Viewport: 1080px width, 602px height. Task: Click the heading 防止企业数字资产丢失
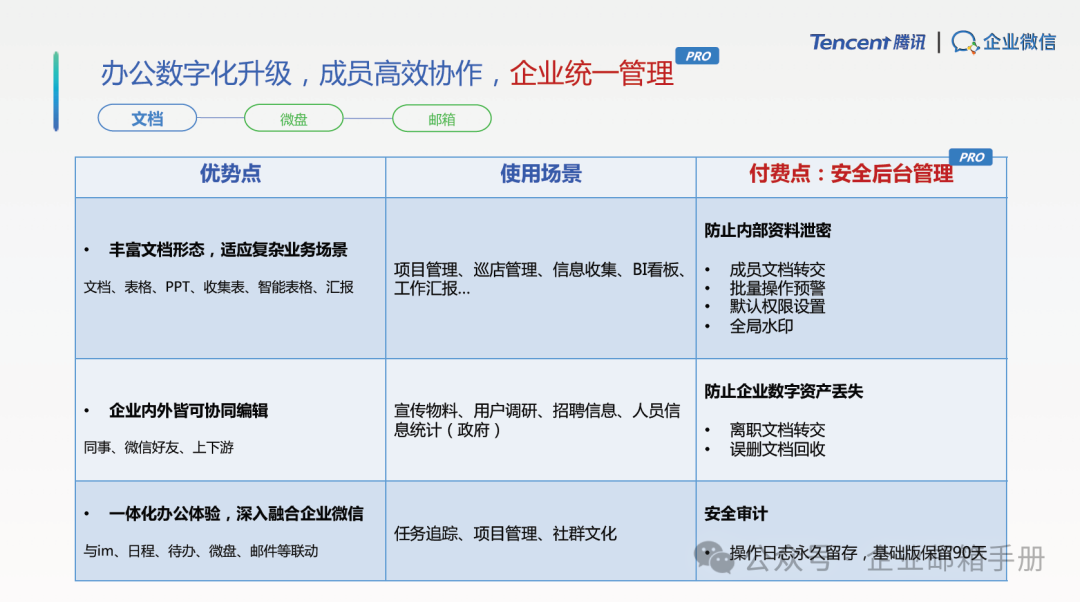pos(783,391)
